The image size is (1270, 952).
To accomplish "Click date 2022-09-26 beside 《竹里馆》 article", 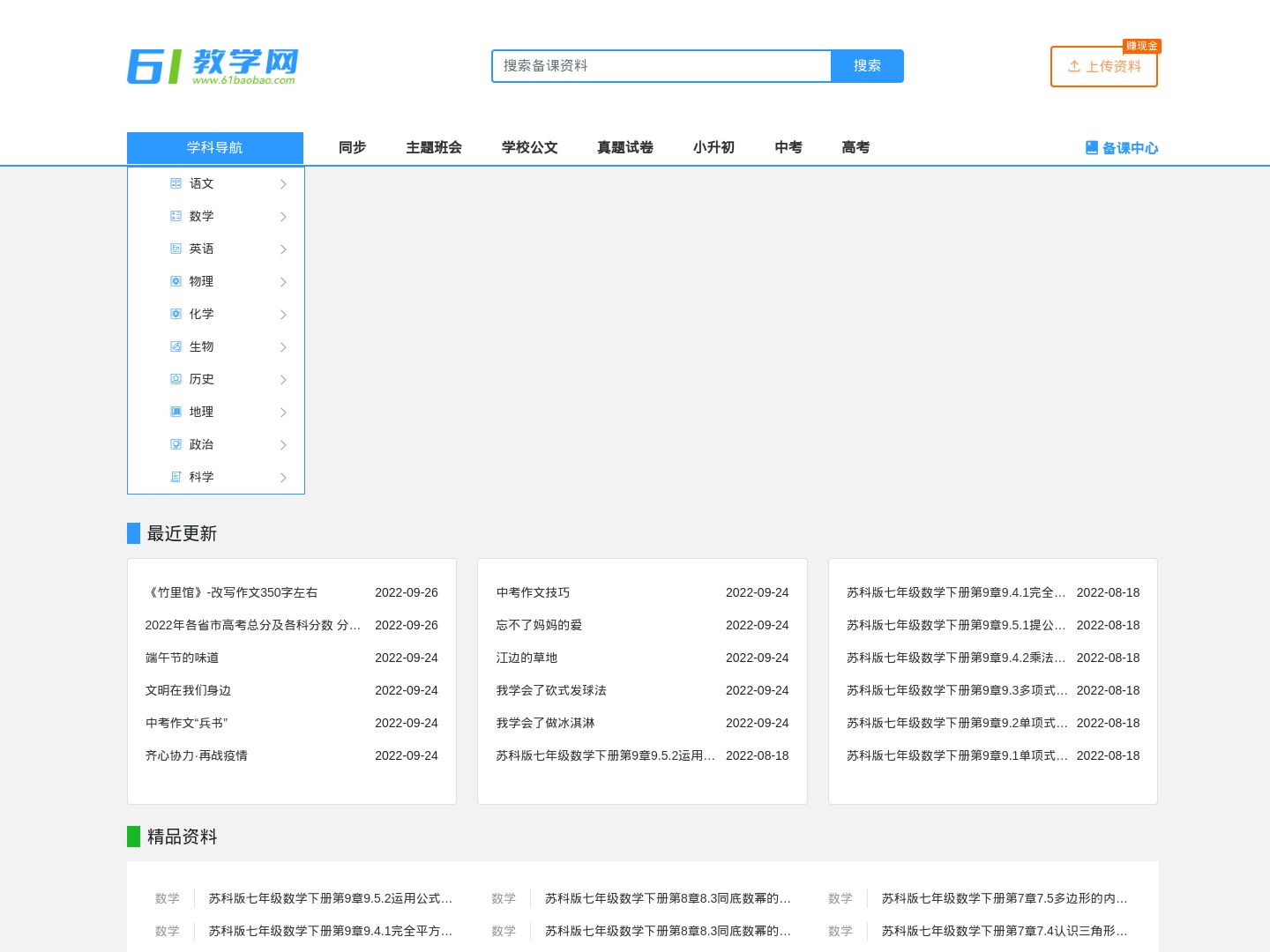I will pos(407,592).
